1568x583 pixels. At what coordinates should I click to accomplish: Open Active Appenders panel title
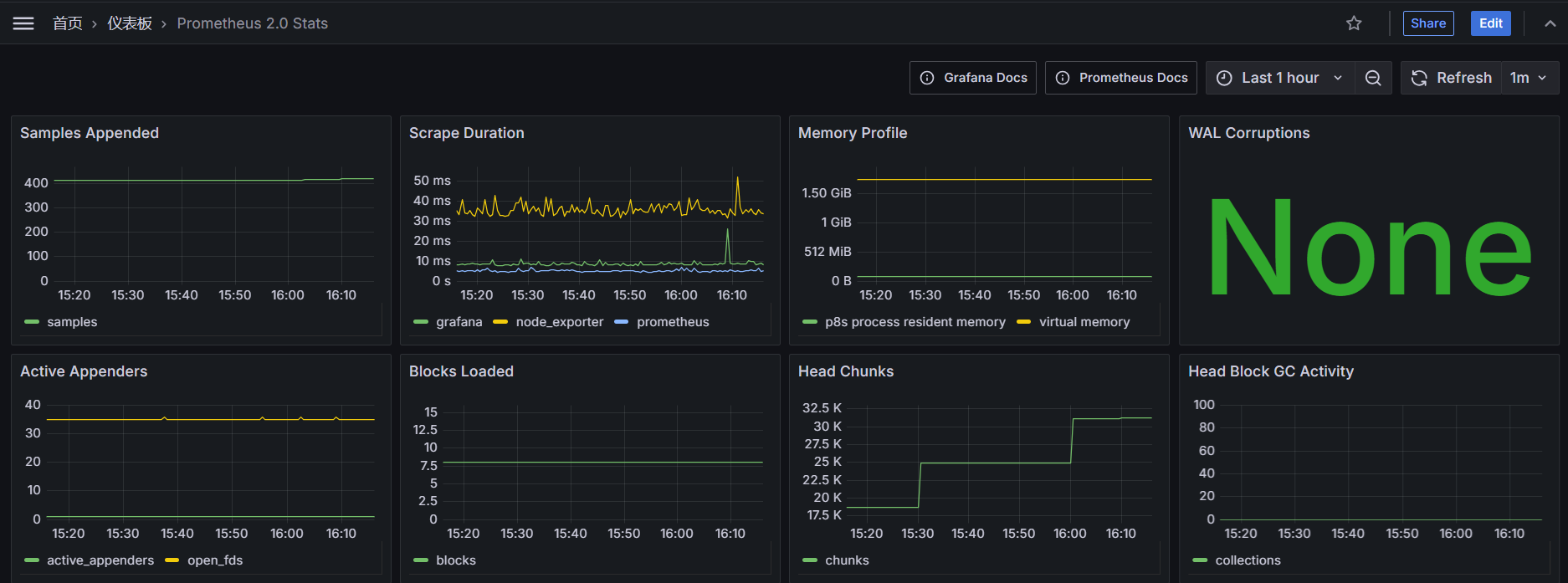[x=84, y=371]
